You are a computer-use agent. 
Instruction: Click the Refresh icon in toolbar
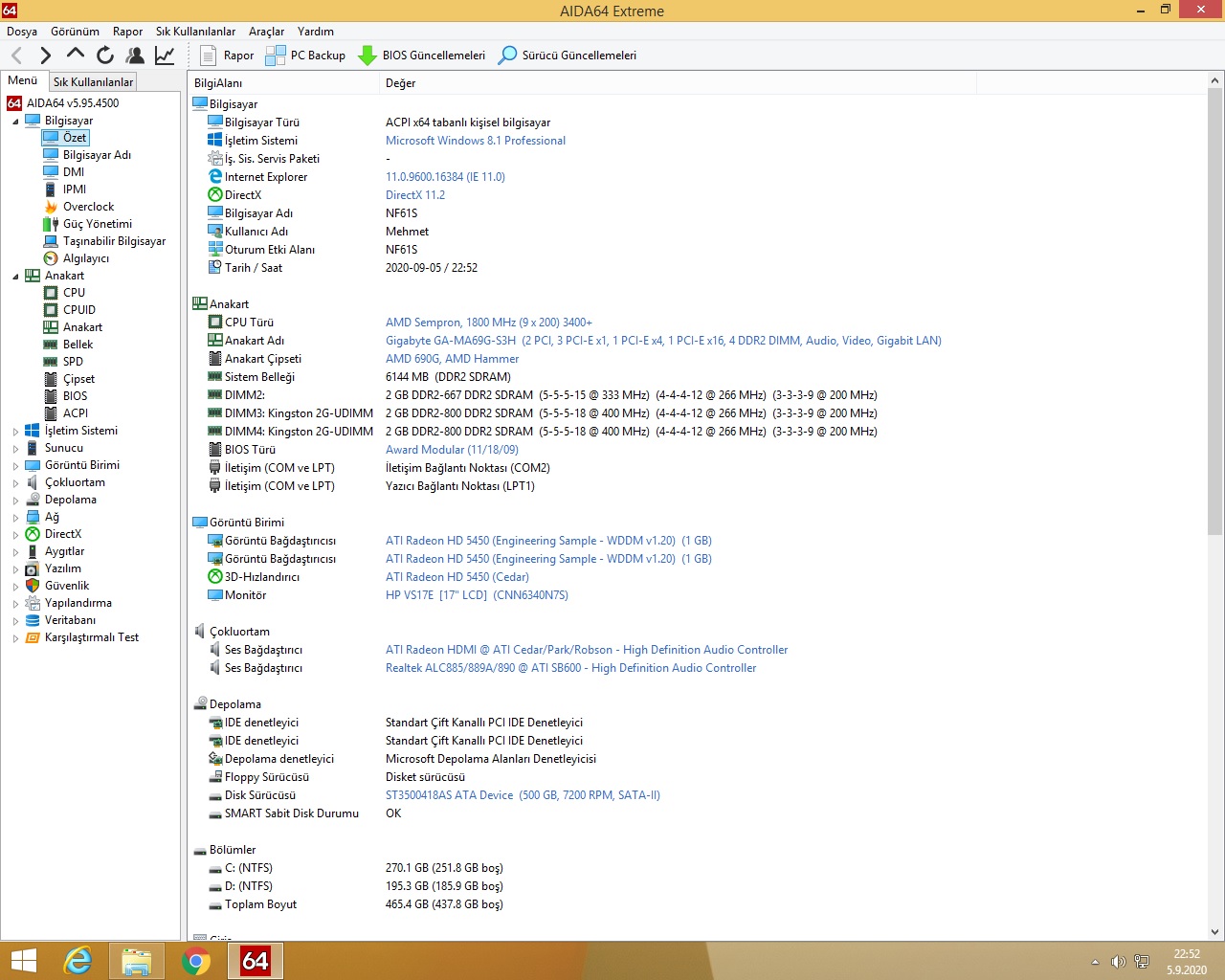105,56
